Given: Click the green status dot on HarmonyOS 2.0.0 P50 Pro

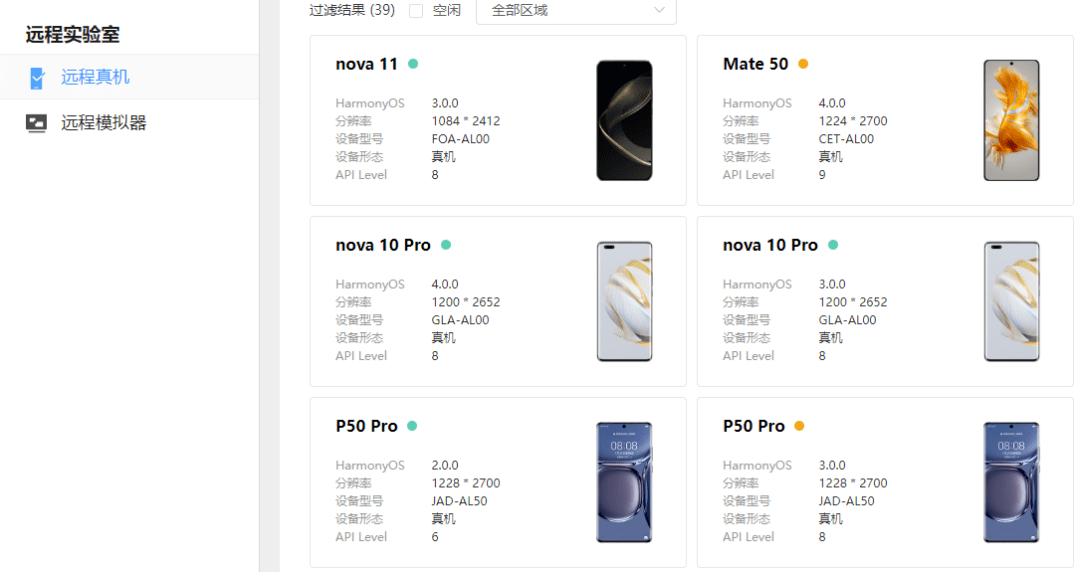Looking at the screenshot, I should 412,426.
